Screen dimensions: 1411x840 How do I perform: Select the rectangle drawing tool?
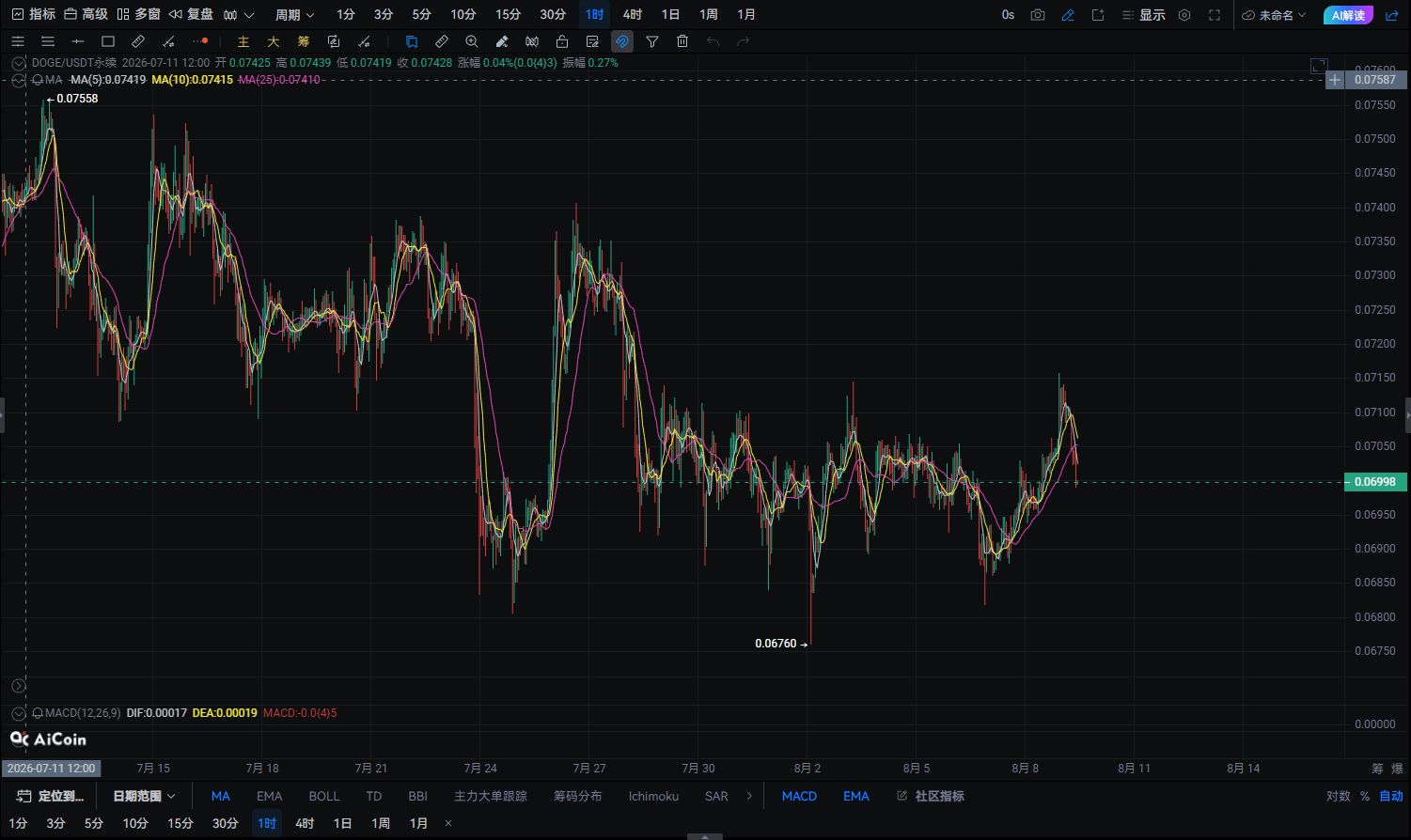click(x=108, y=41)
